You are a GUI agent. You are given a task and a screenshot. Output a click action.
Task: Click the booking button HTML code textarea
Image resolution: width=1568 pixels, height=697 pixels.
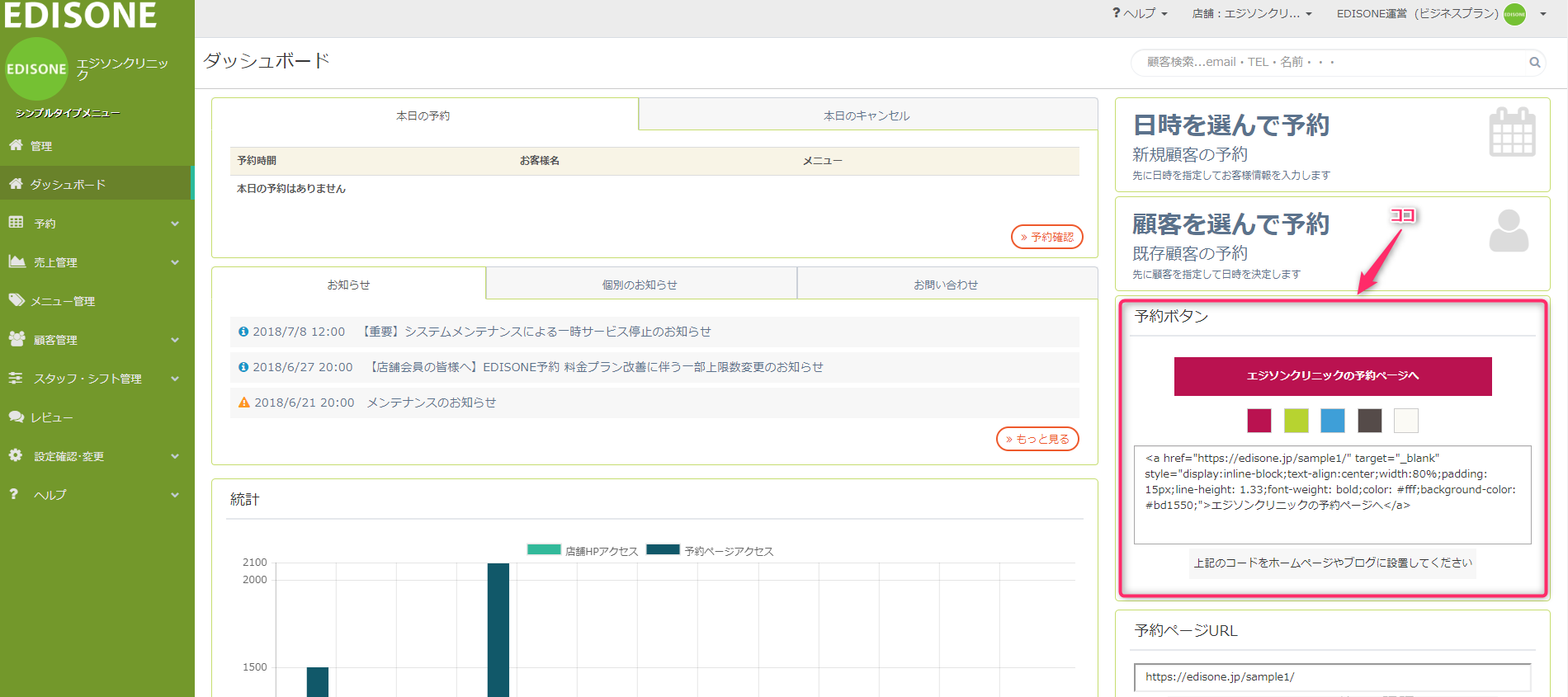[1333, 494]
